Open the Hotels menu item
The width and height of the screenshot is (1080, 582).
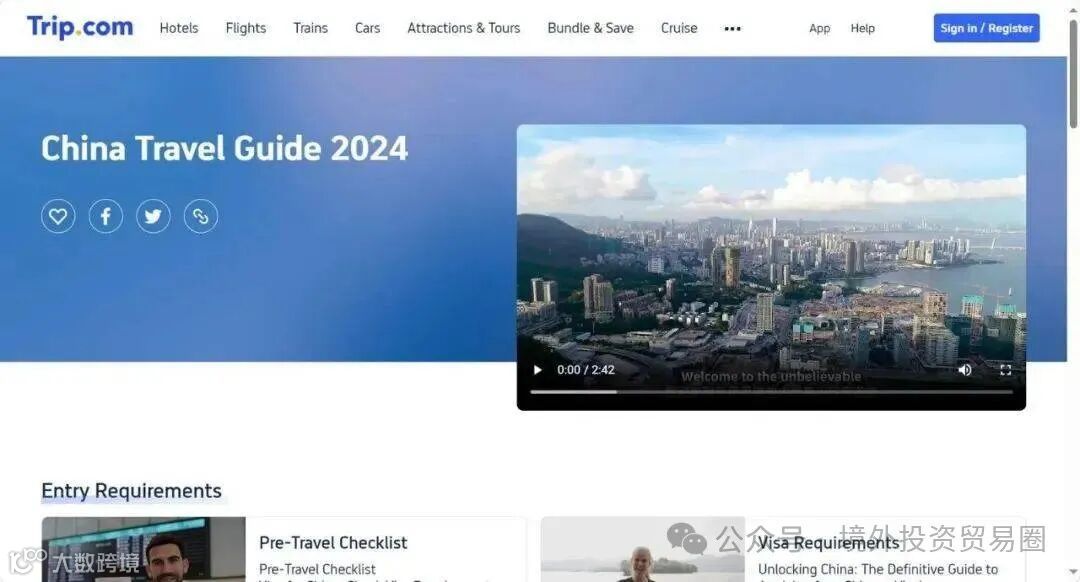(179, 28)
